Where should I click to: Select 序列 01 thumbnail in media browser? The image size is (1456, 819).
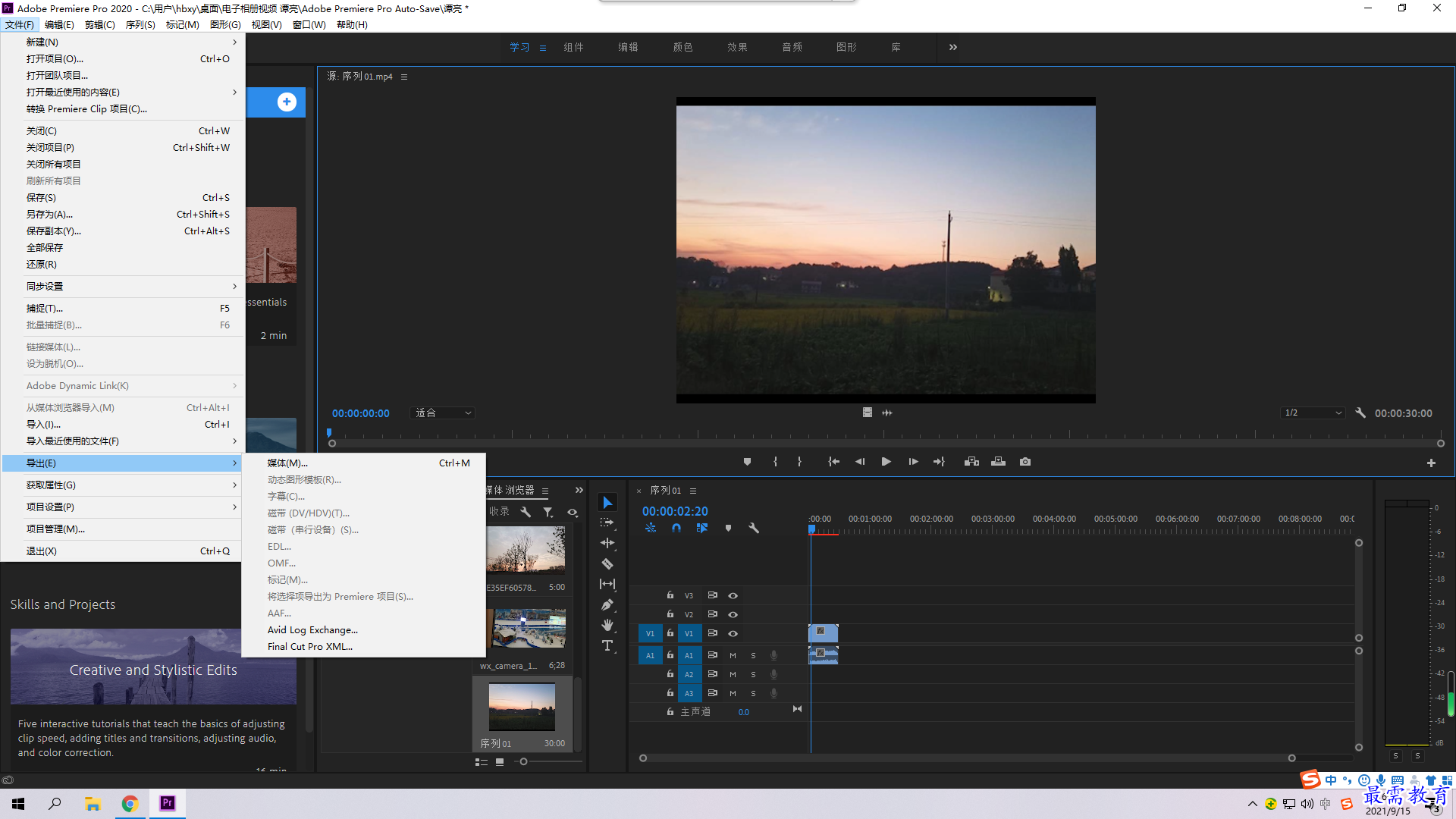[522, 707]
